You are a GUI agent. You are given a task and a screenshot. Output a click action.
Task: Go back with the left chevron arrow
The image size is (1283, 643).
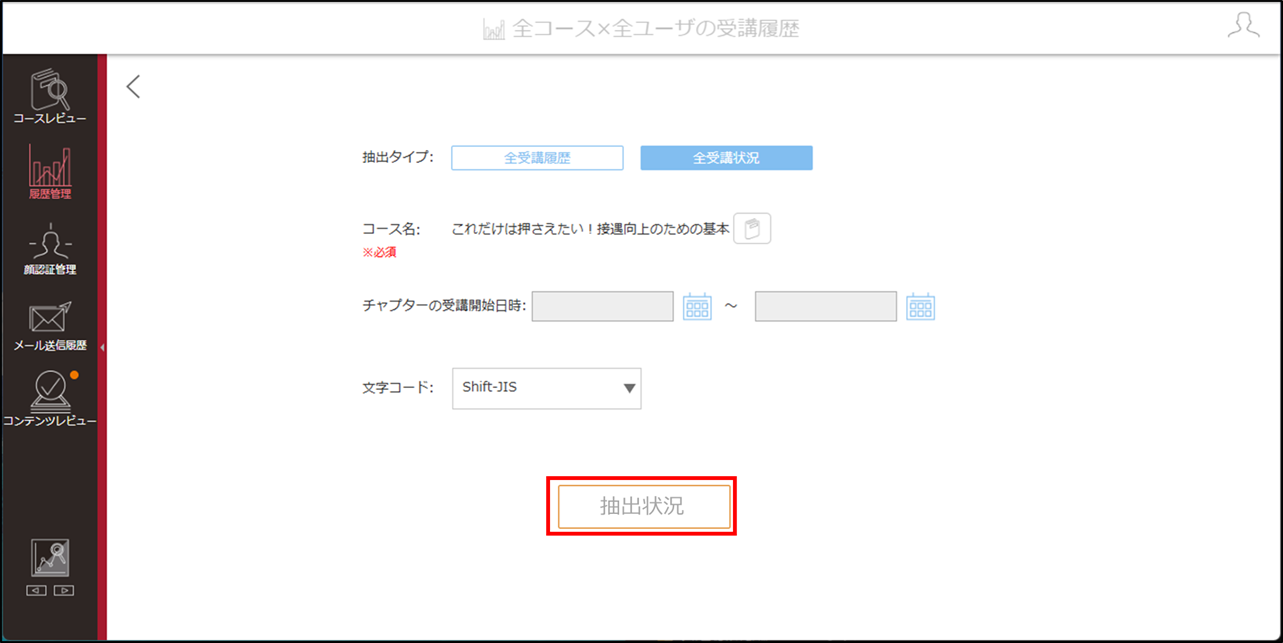tap(134, 87)
